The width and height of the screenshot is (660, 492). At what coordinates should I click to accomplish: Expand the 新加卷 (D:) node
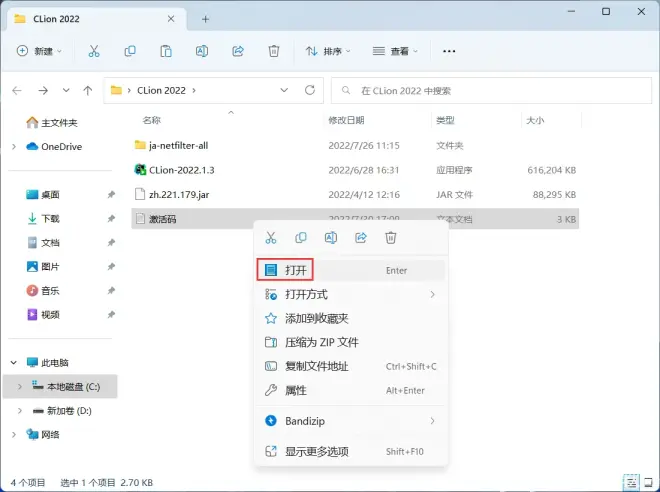coord(19,410)
